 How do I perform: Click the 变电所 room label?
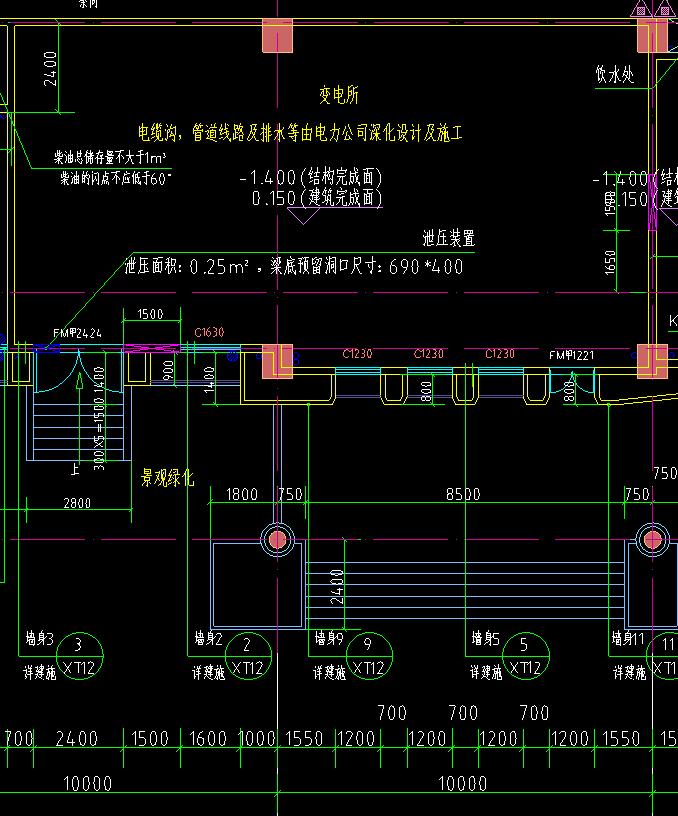(339, 96)
